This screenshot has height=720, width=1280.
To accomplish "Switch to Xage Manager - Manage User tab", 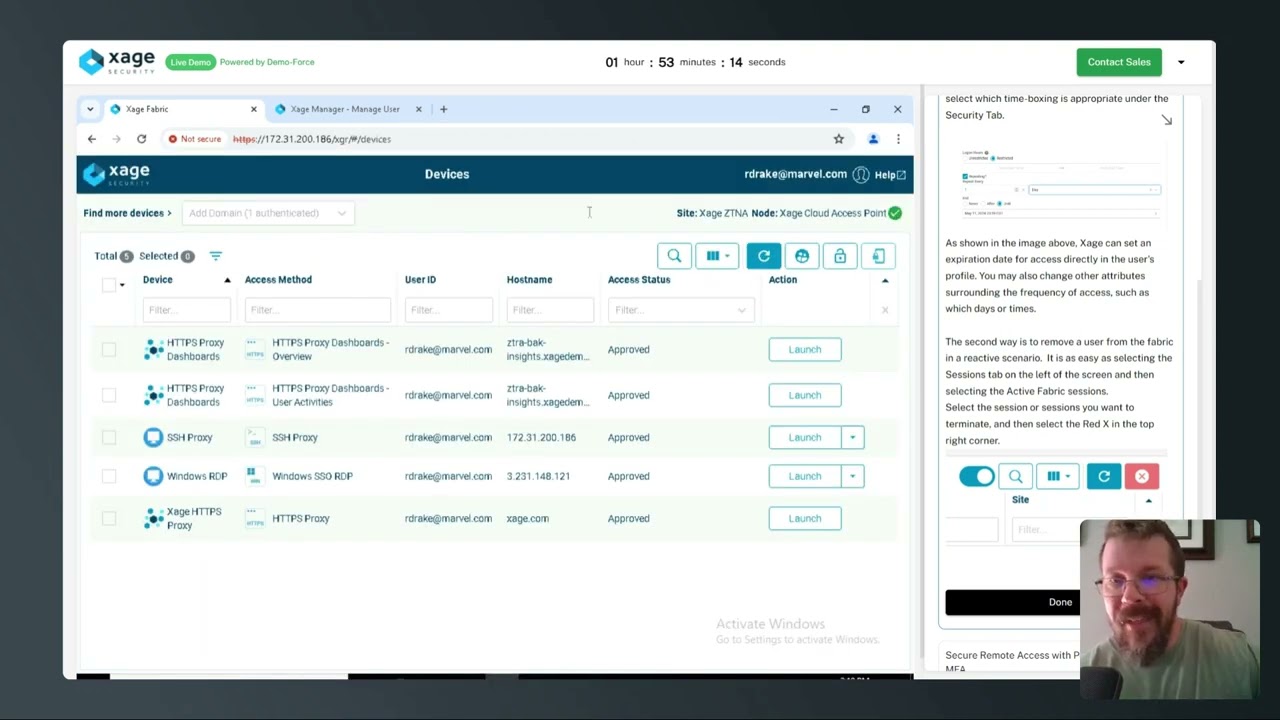I will tap(345, 109).
